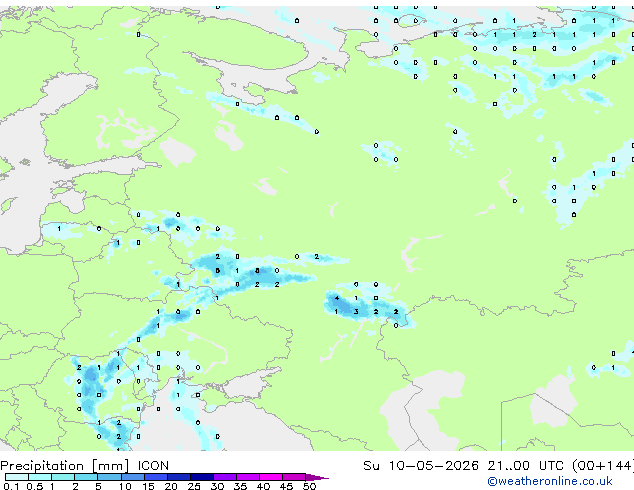
Task: Pick the legend swatch between 0.5 and 1
Action: coord(40,477)
